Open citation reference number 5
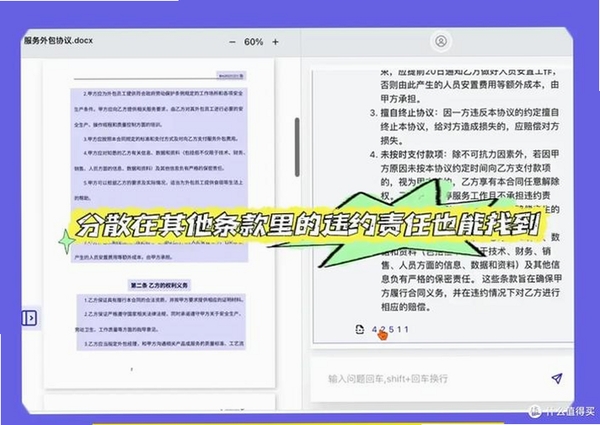 click(x=391, y=329)
